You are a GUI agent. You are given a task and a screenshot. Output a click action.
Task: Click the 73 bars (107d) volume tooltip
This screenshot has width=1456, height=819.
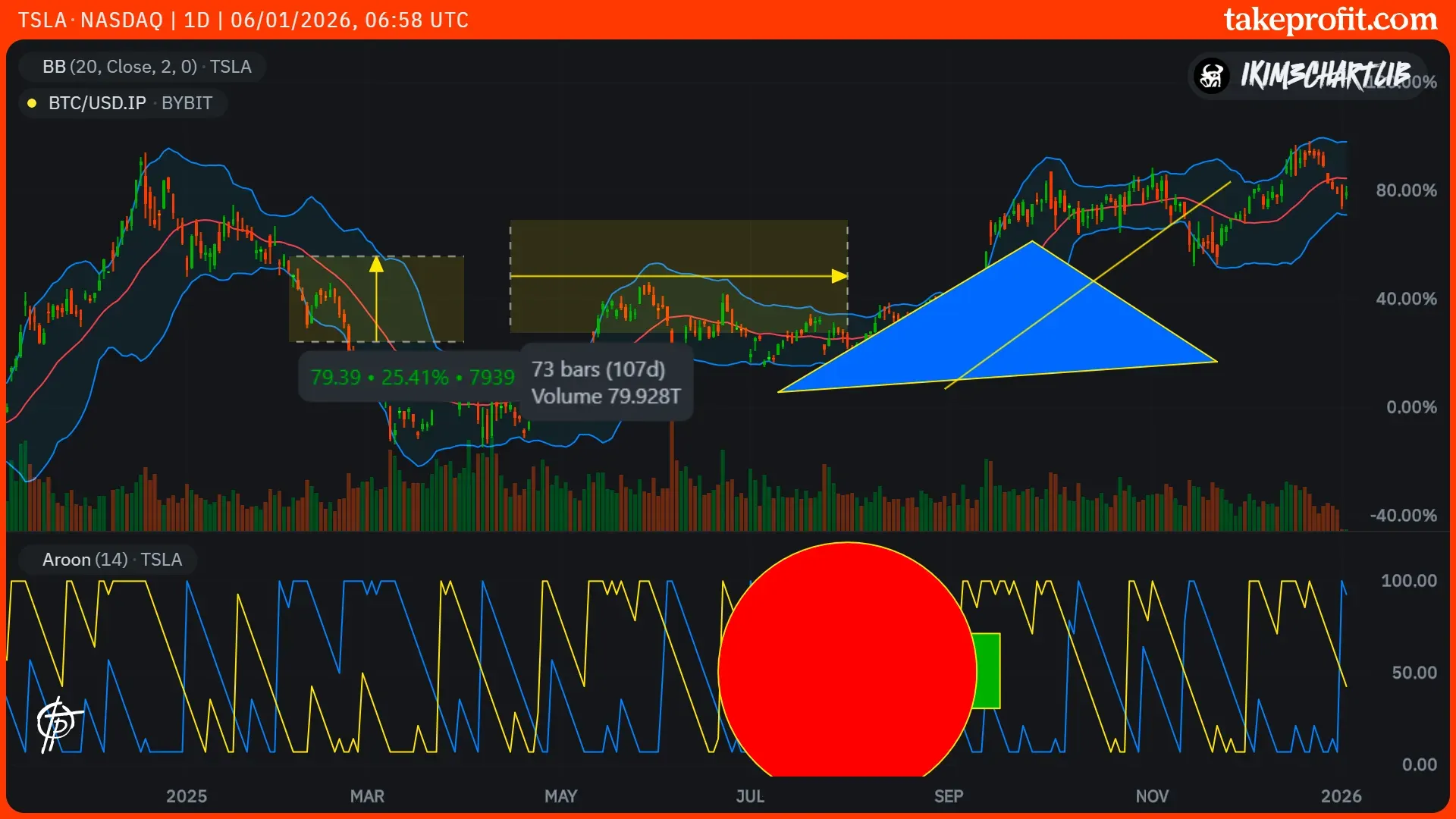(606, 382)
